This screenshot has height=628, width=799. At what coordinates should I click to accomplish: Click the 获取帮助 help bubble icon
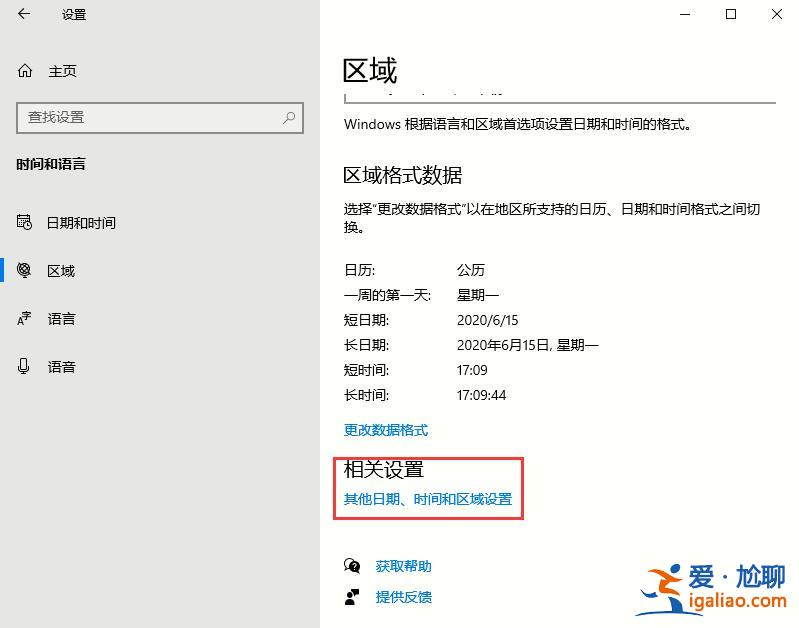pos(352,566)
